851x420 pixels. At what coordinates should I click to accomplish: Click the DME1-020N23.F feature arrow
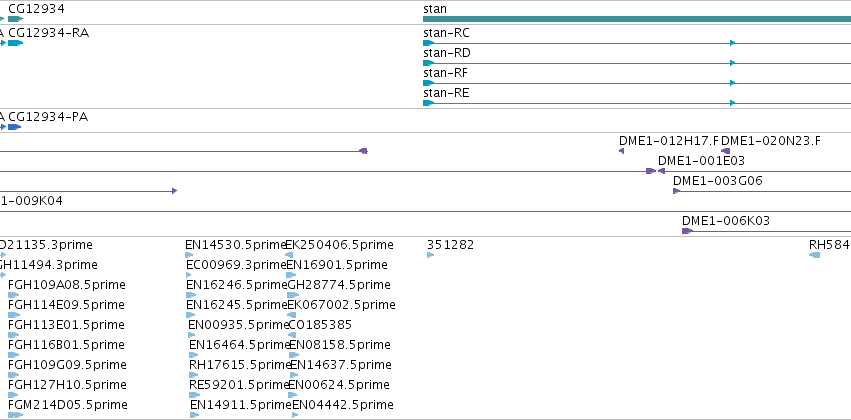click(725, 151)
